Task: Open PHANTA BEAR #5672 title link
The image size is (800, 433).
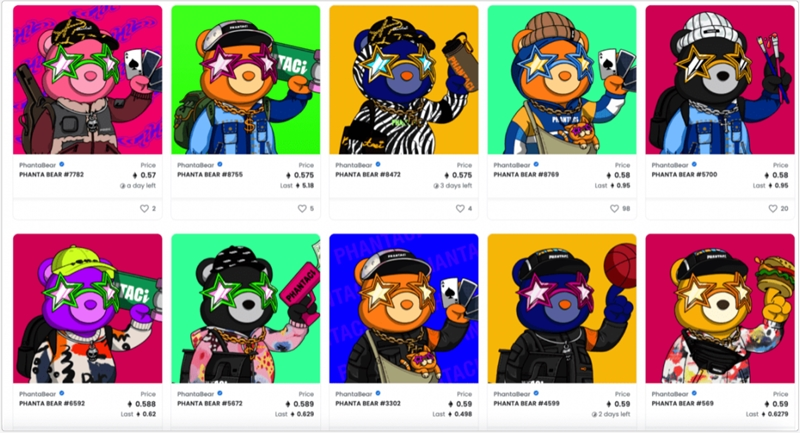Action: pyautogui.click(x=210, y=403)
